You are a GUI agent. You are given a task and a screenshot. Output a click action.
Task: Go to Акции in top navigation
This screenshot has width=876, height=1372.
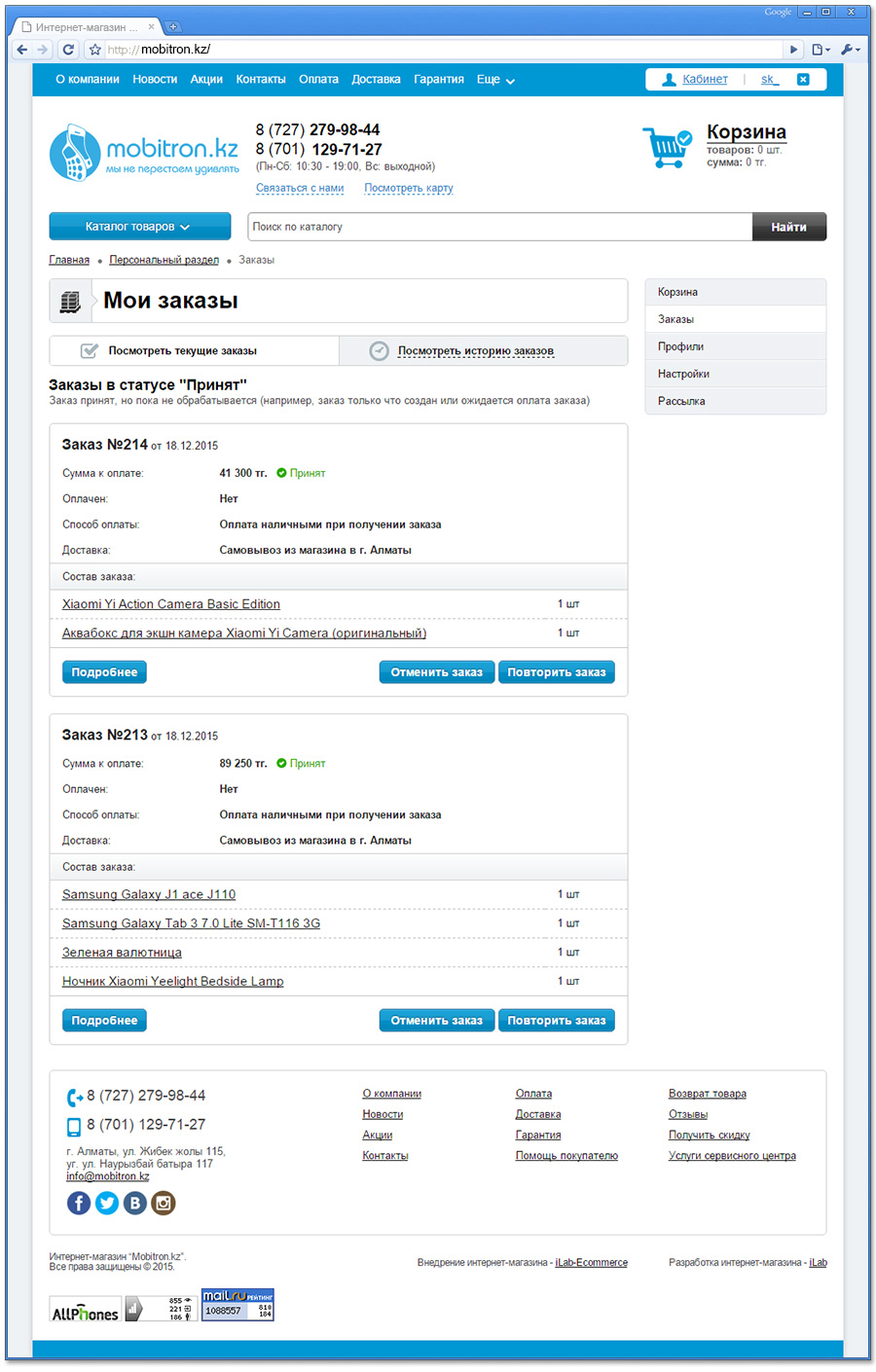[206, 80]
